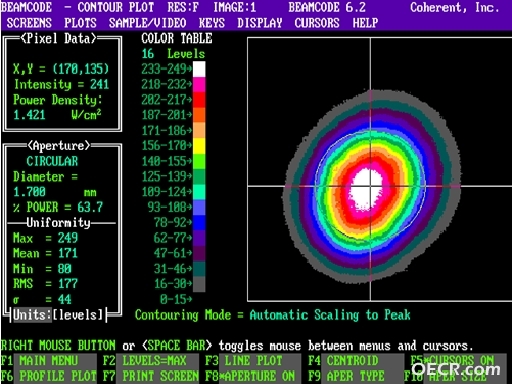Click the red 202-217 color swatch
Viewport: 512px width, 384px height.
pyautogui.click(x=199, y=100)
